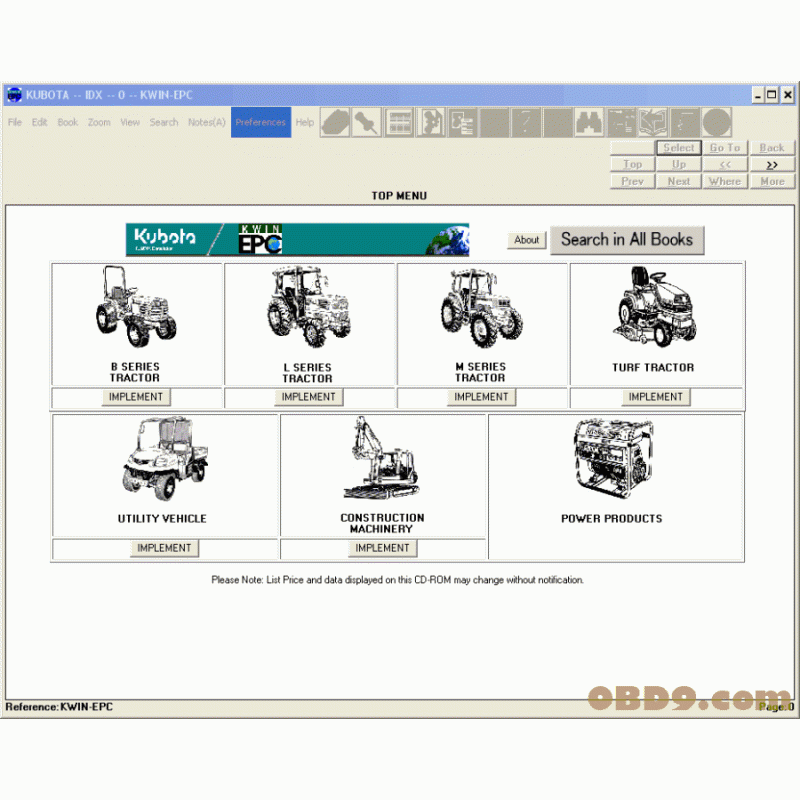Click the About button
This screenshot has width=800, height=800.
(527, 240)
